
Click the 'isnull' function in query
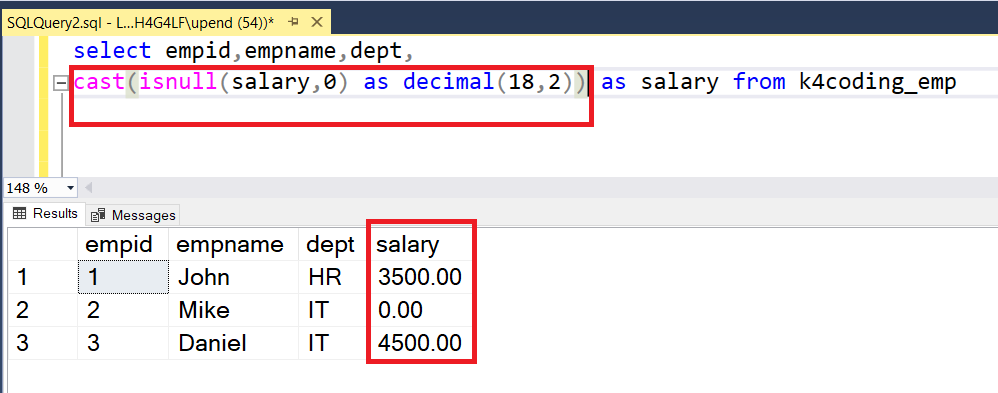(x=179, y=83)
